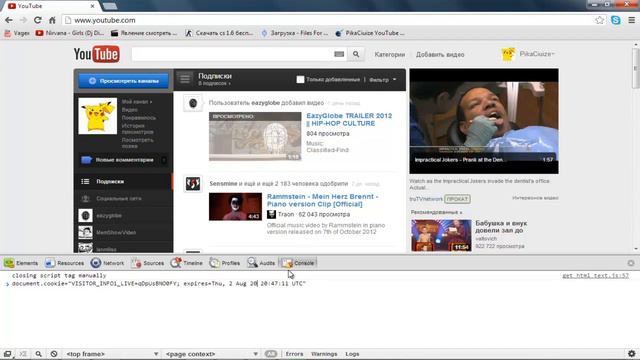Click the Категории link

tap(389, 54)
